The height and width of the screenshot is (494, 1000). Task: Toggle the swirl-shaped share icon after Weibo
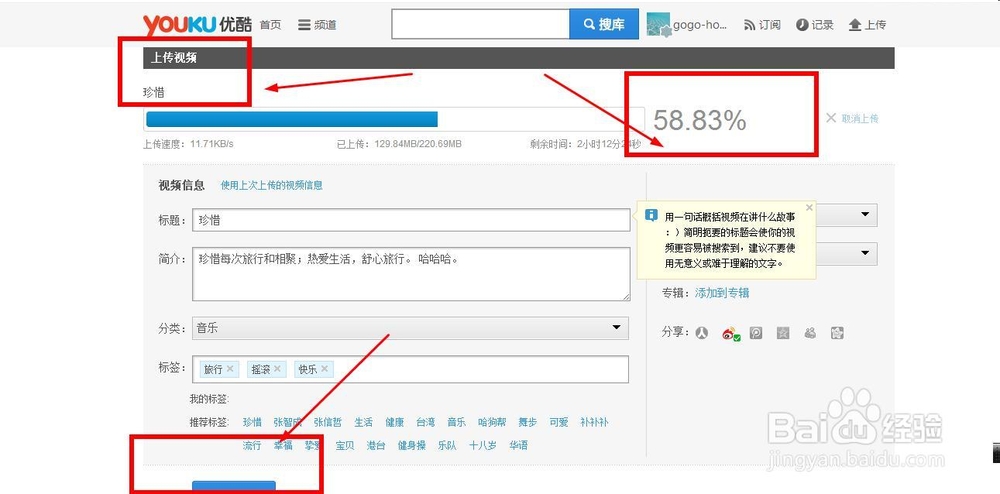[756, 333]
